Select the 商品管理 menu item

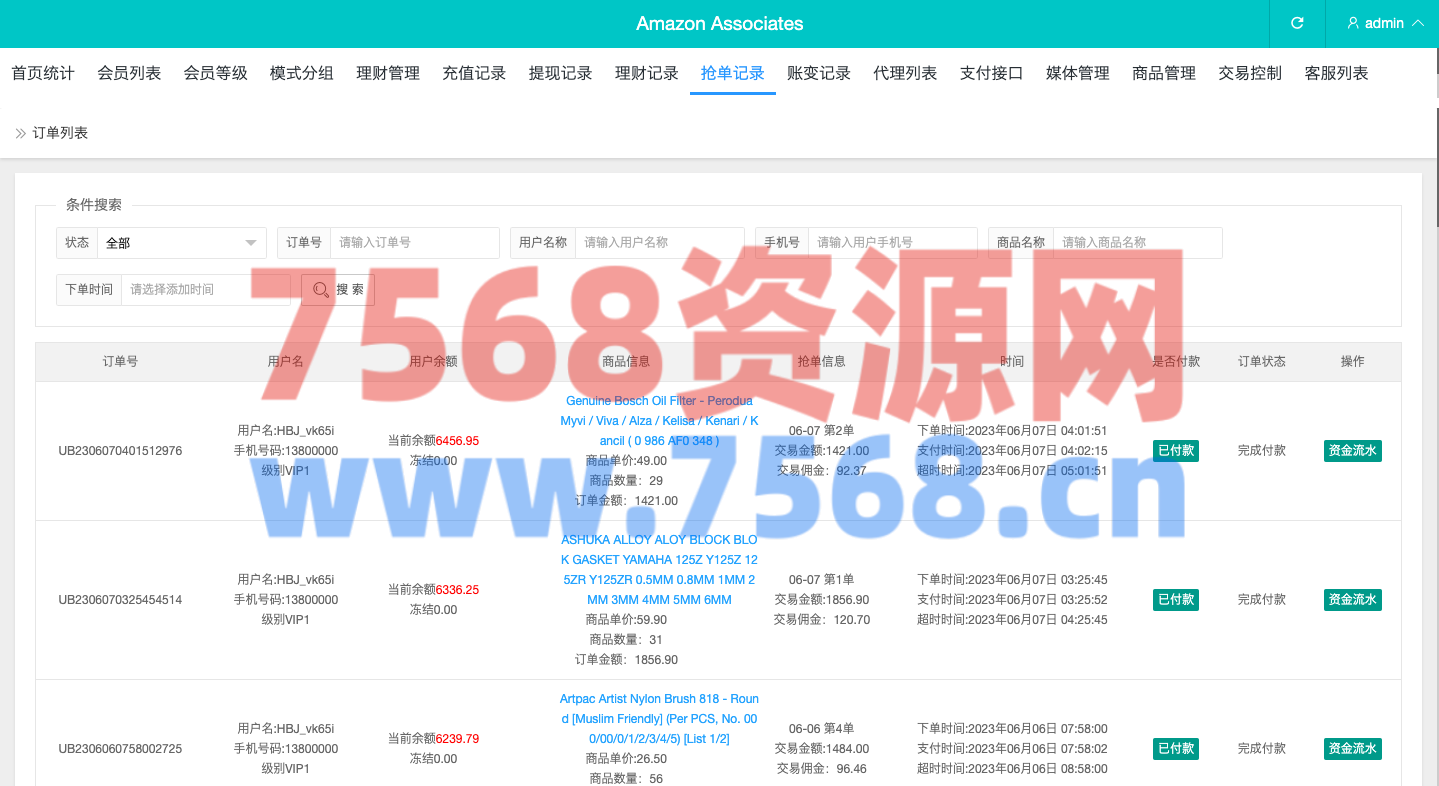click(x=1164, y=73)
